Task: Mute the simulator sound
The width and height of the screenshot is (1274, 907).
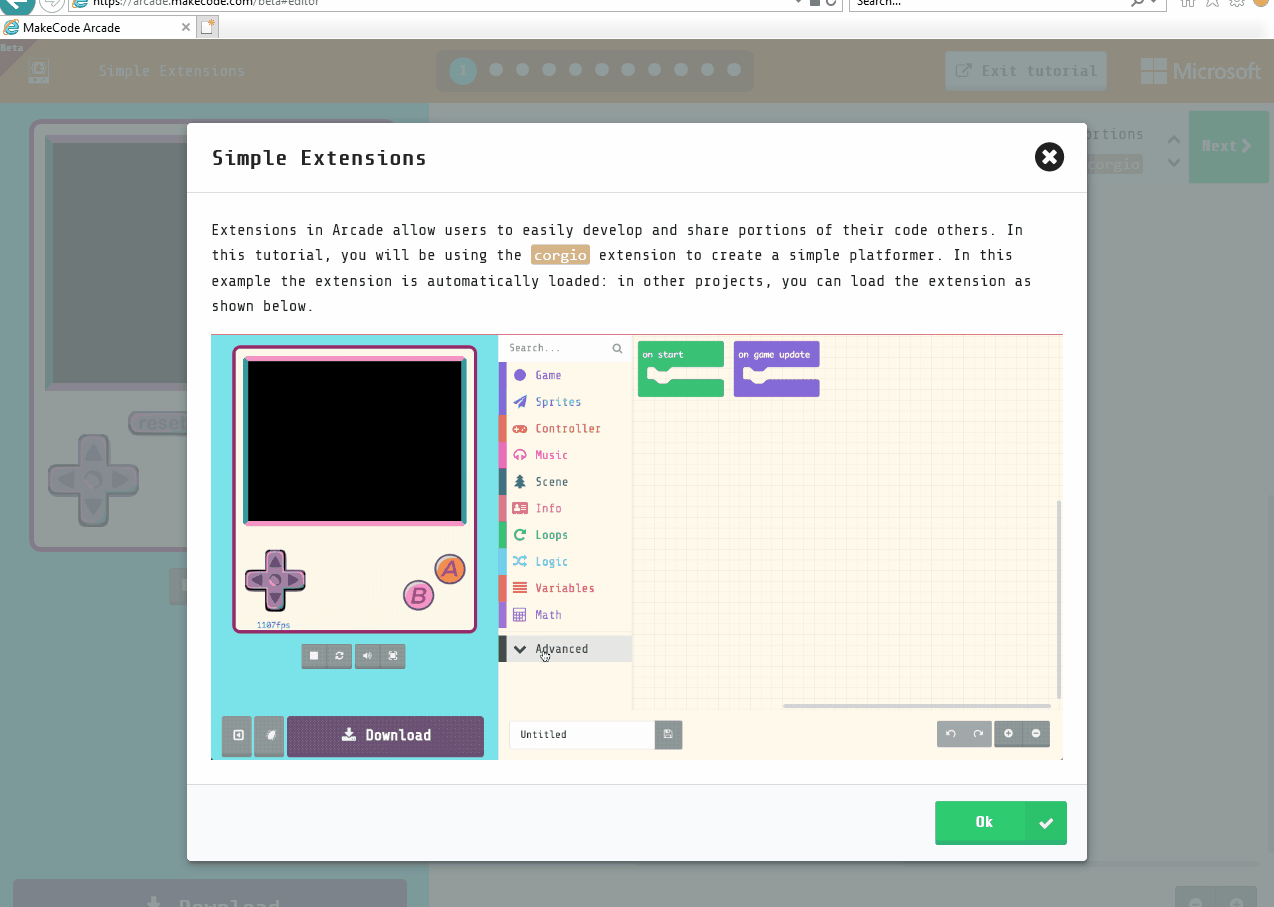Action: click(367, 656)
